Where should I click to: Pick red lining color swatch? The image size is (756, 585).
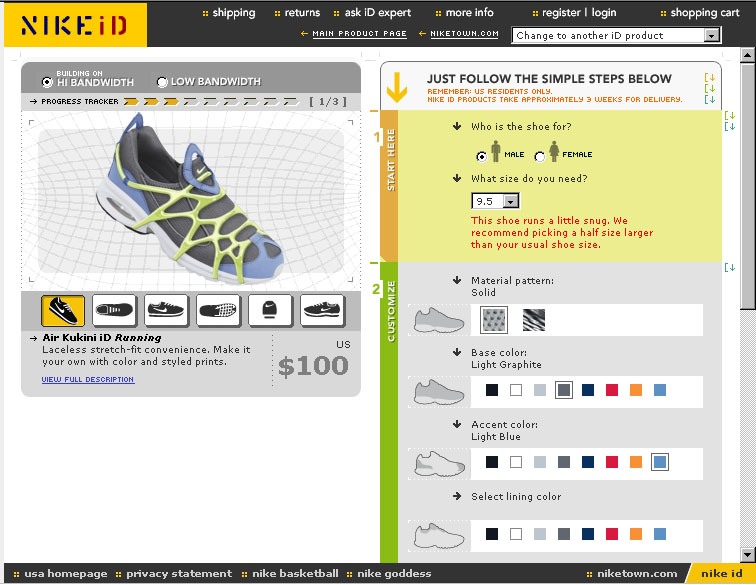[612, 534]
